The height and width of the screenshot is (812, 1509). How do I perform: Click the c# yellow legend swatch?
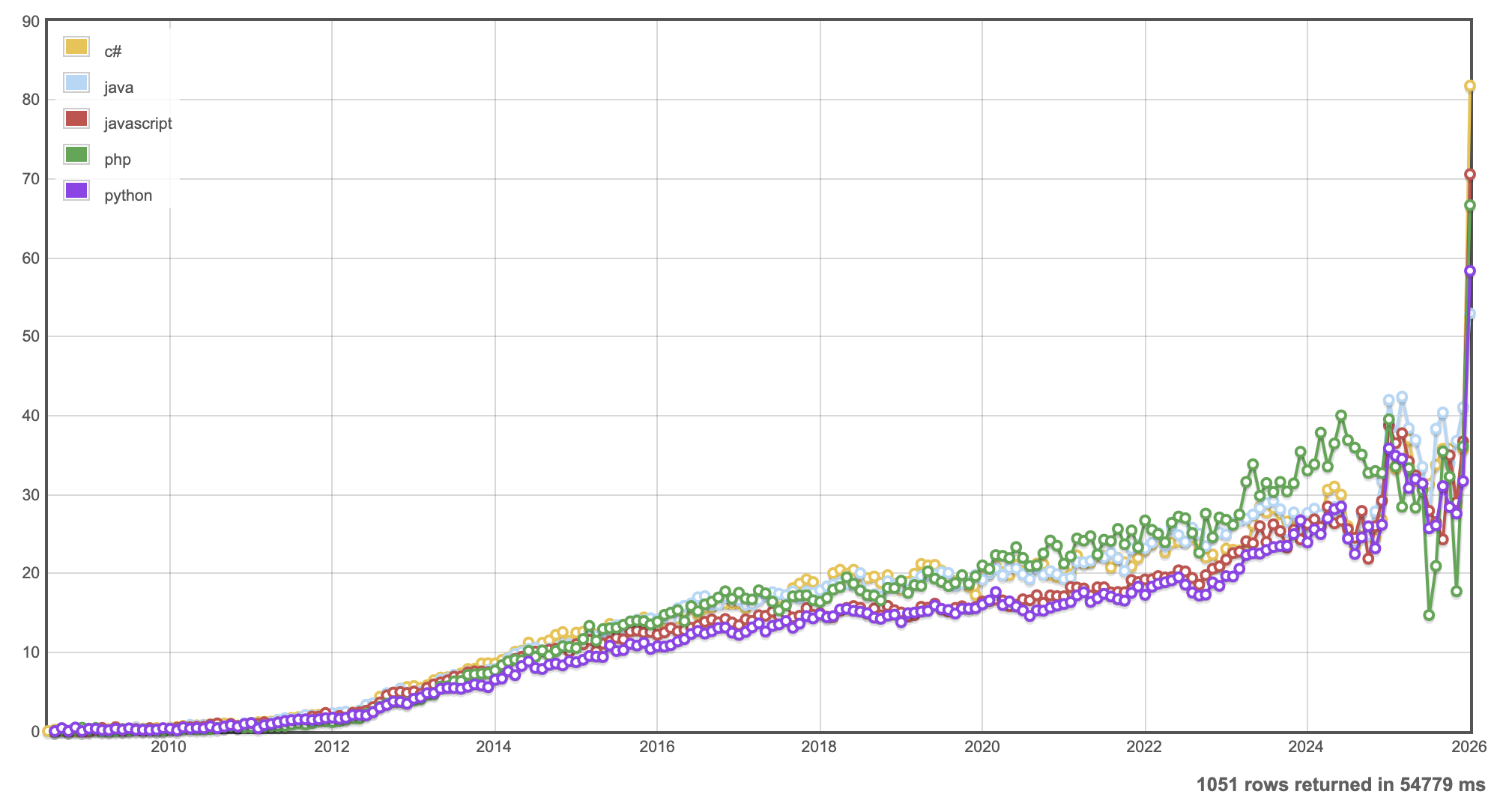click(x=76, y=47)
